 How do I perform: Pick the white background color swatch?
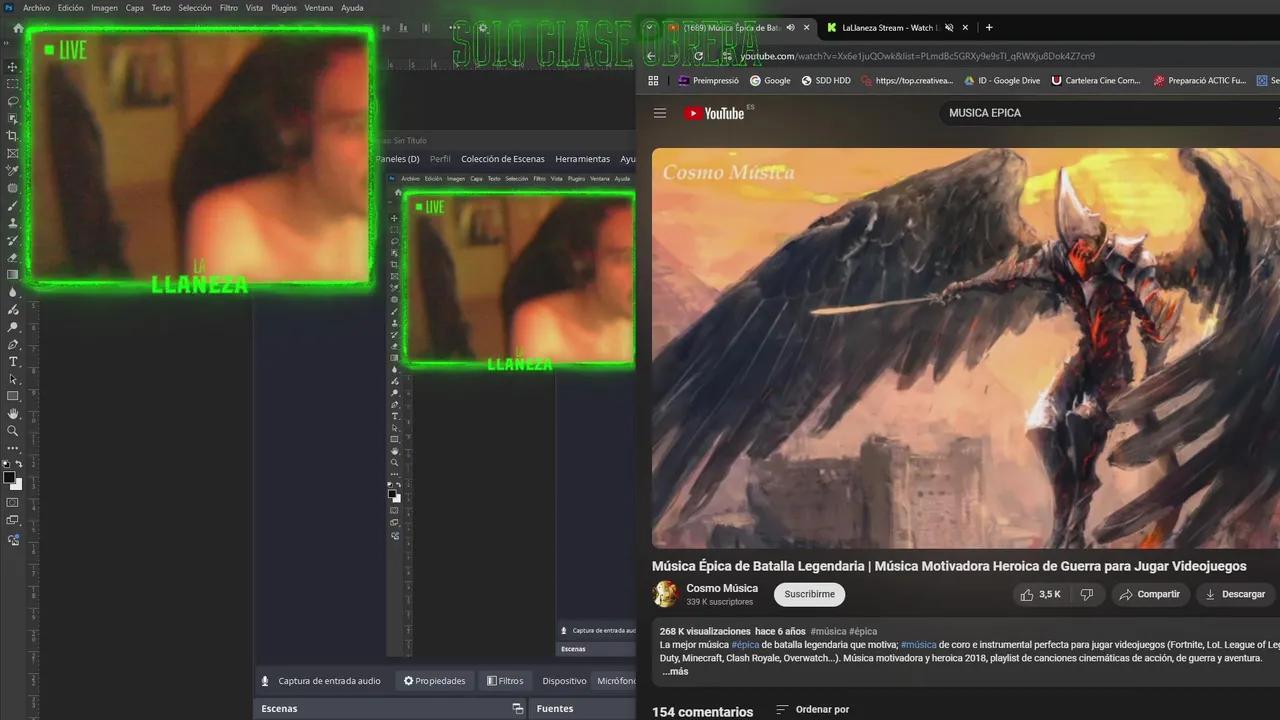(17, 485)
